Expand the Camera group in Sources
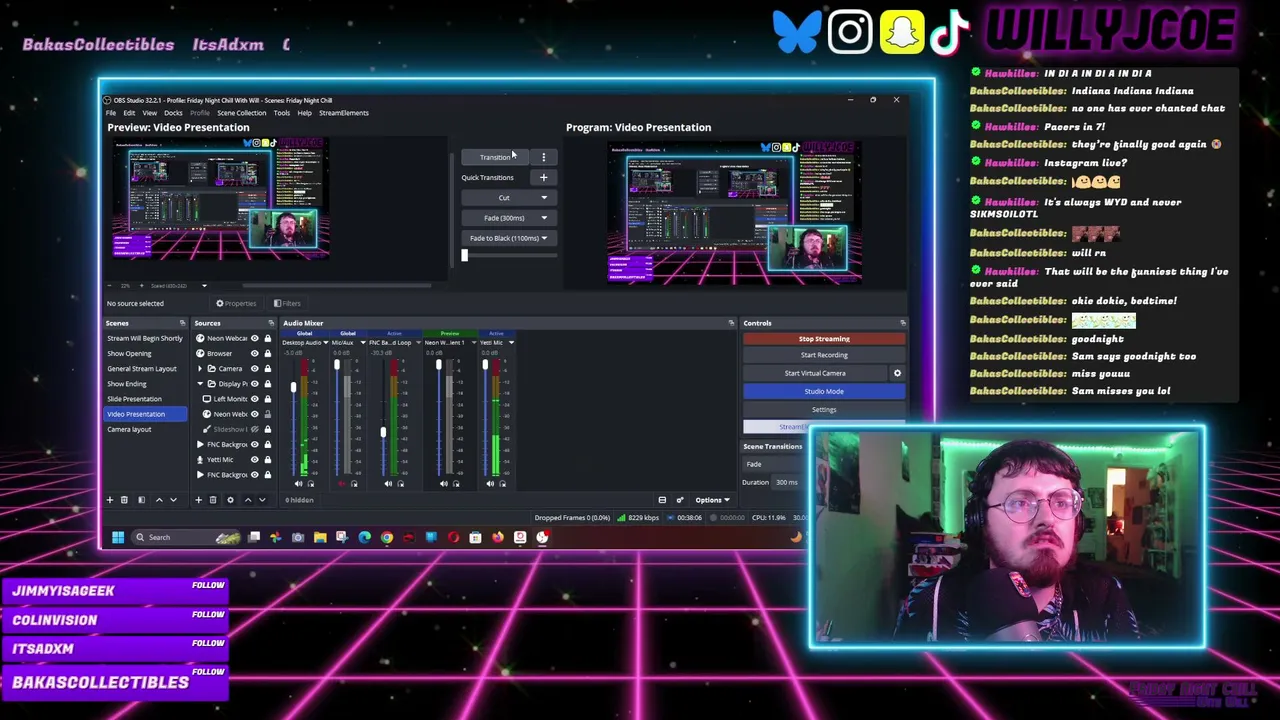The width and height of the screenshot is (1280, 720). [x=200, y=368]
